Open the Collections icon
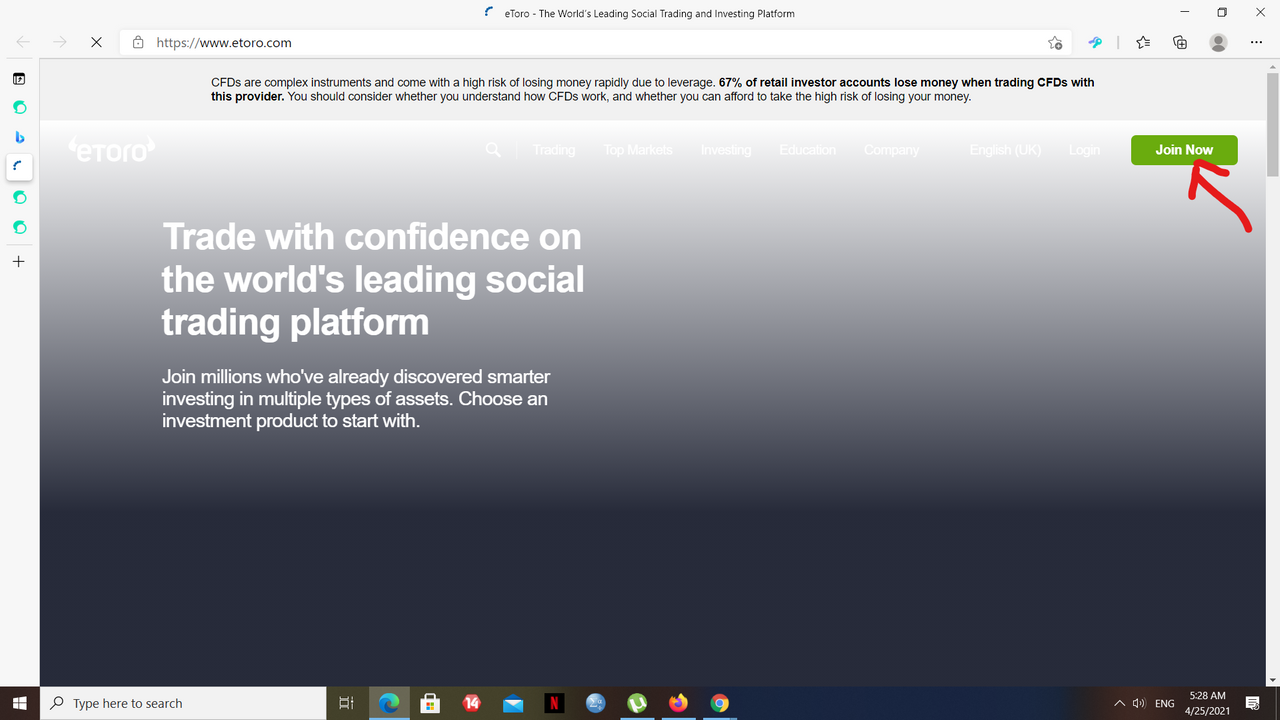The image size is (1280, 720). 1180,43
